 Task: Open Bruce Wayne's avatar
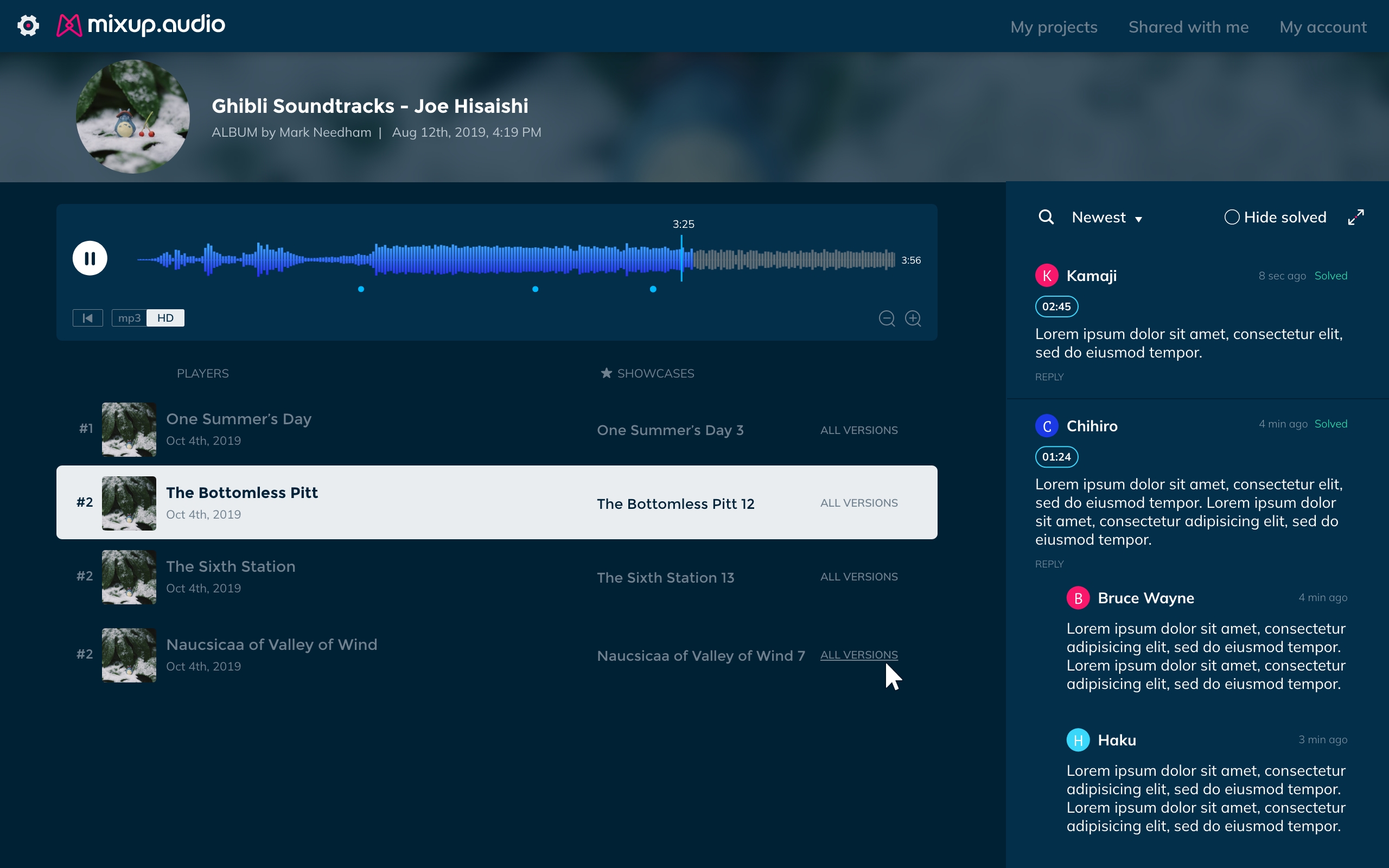1078,598
